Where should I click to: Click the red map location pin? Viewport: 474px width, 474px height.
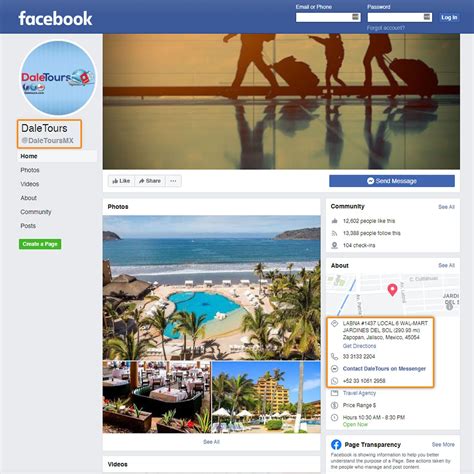(393, 290)
